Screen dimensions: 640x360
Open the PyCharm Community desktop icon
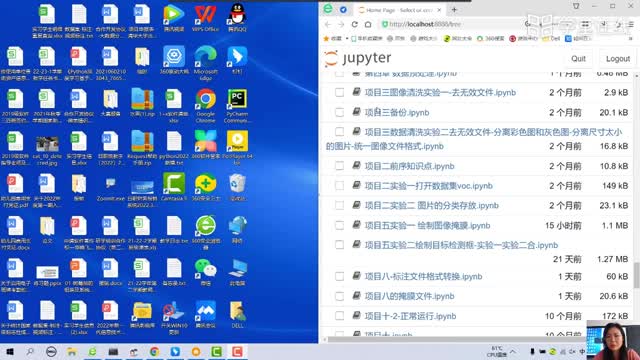click(237, 105)
